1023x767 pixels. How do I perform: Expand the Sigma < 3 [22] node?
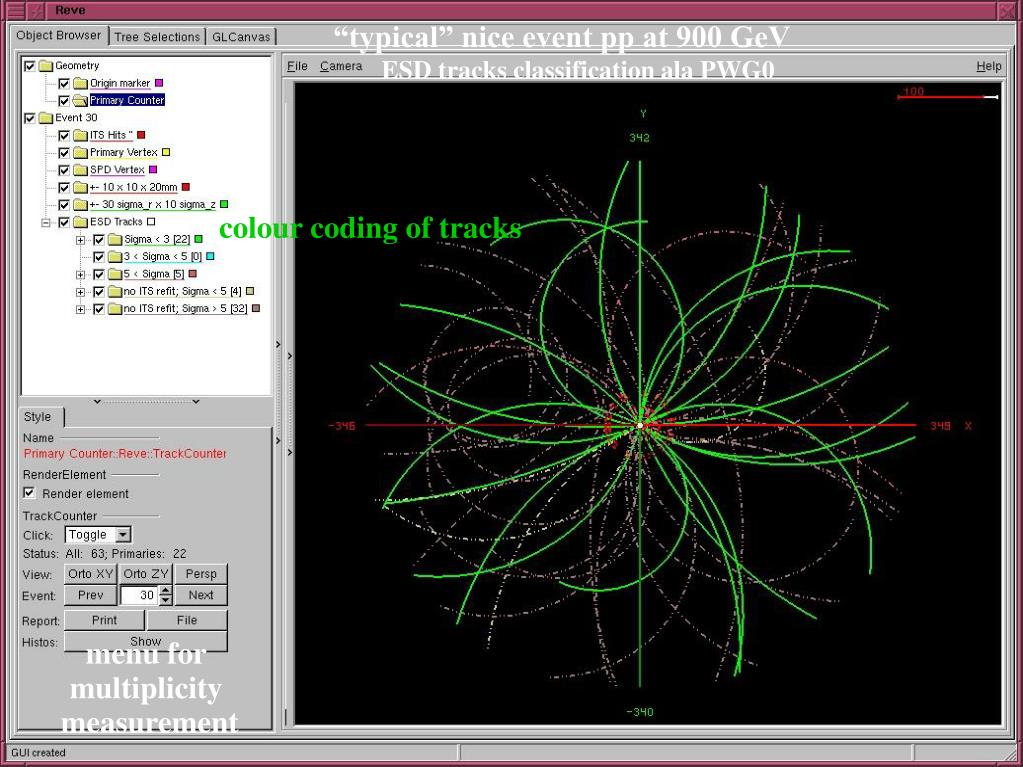[x=80, y=239]
